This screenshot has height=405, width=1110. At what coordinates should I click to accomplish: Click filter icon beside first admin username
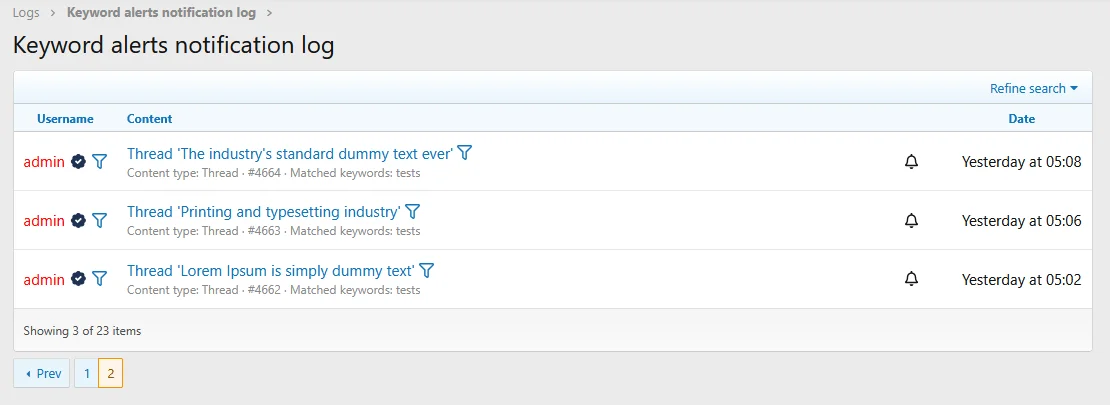99,162
